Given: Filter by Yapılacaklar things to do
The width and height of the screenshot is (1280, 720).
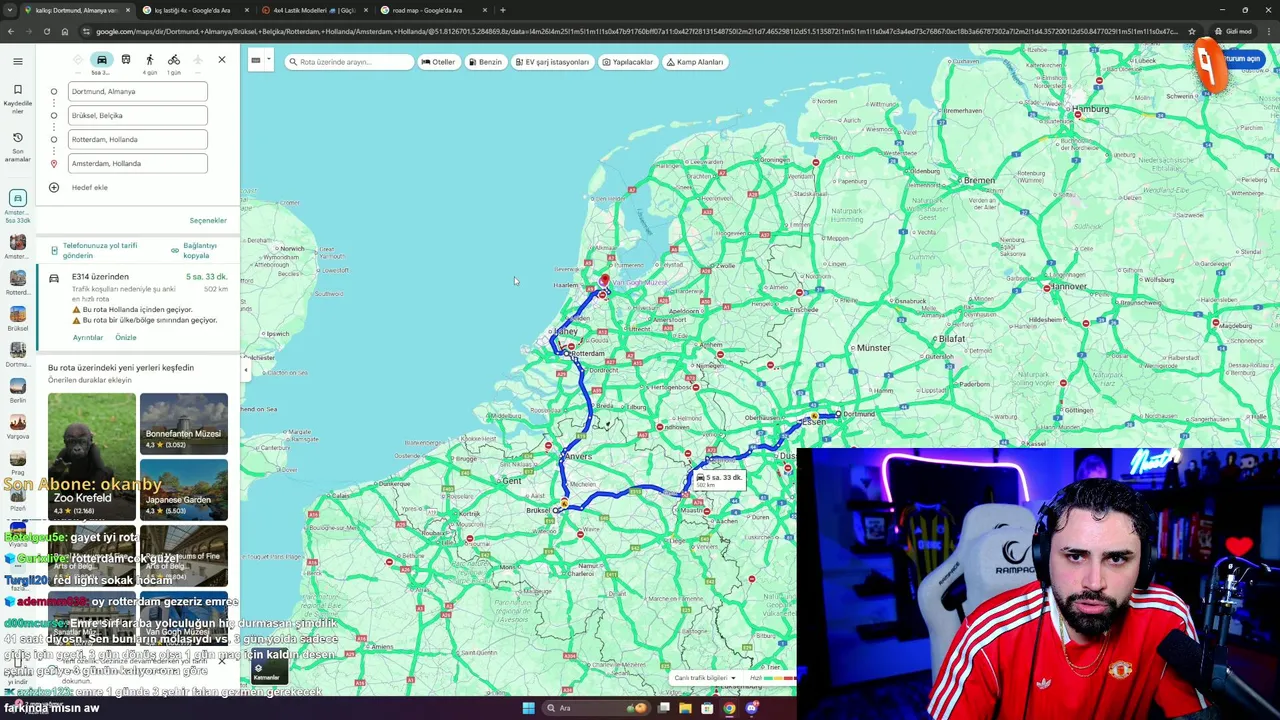Looking at the screenshot, I should tap(627, 62).
